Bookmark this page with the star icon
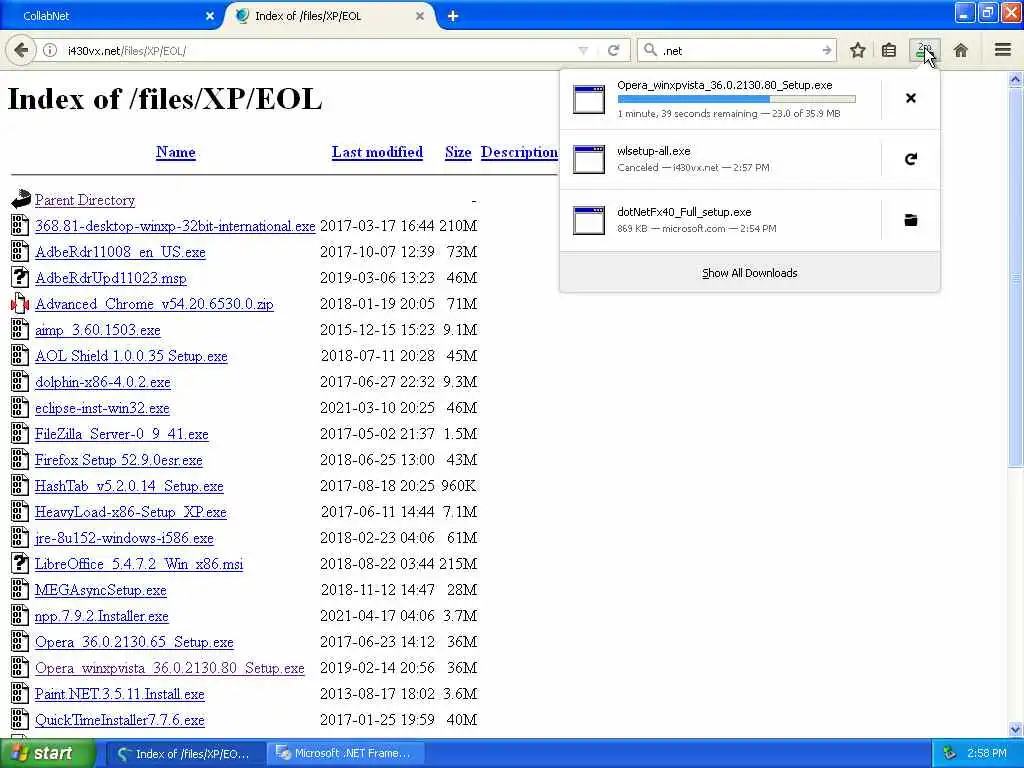Image resolution: width=1024 pixels, height=768 pixels. tap(857, 50)
